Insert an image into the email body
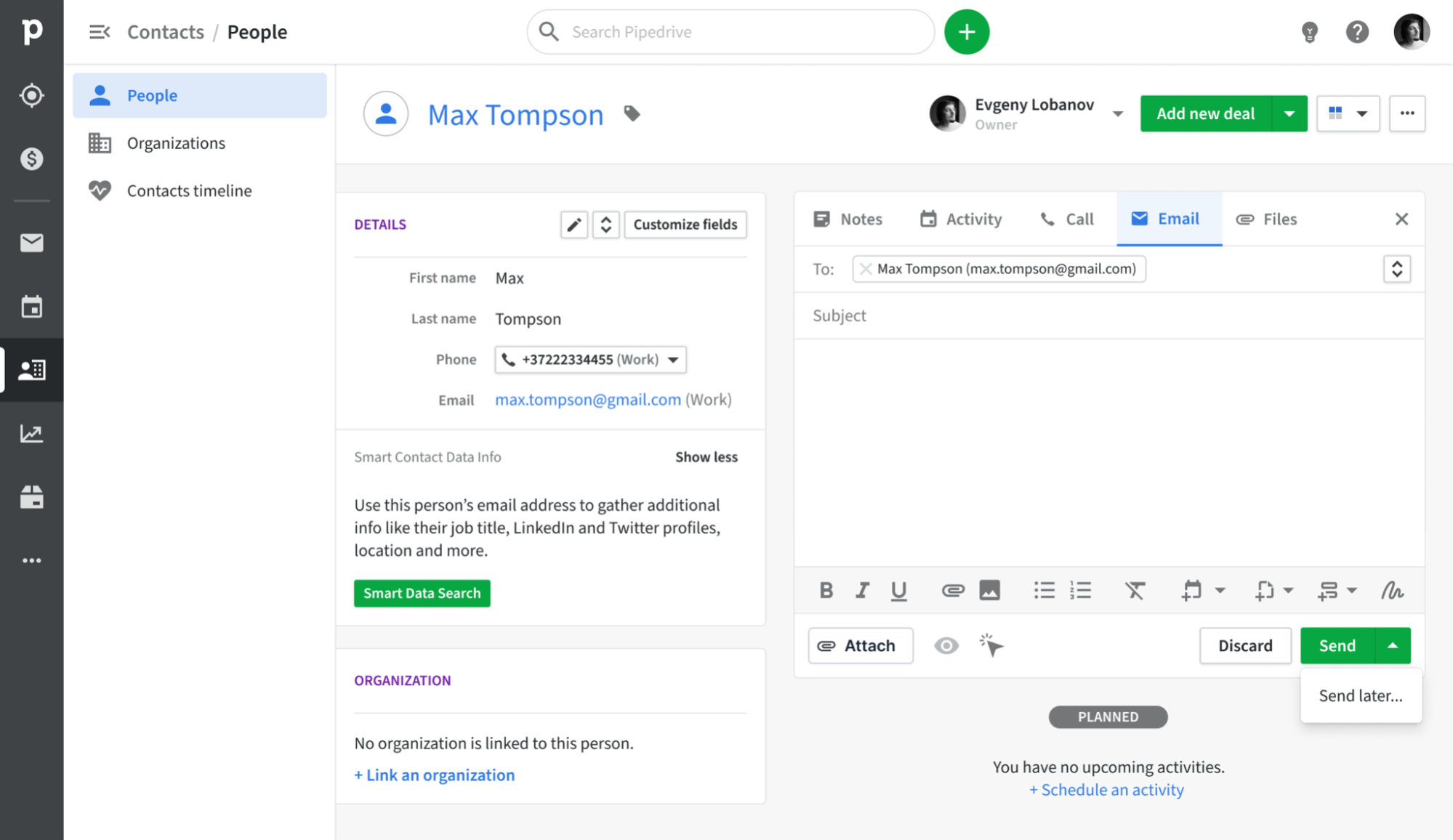Image resolution: width=1453 pixels, height=840 pixels. pos(990,590)
